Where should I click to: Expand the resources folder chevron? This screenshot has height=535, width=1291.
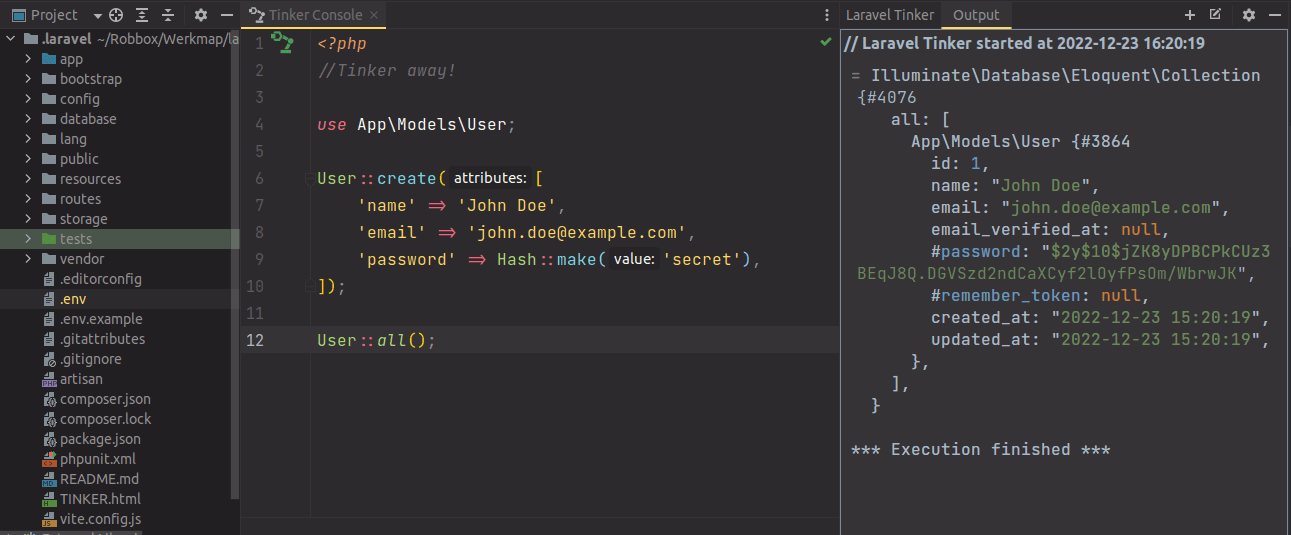tap(29, 179)
